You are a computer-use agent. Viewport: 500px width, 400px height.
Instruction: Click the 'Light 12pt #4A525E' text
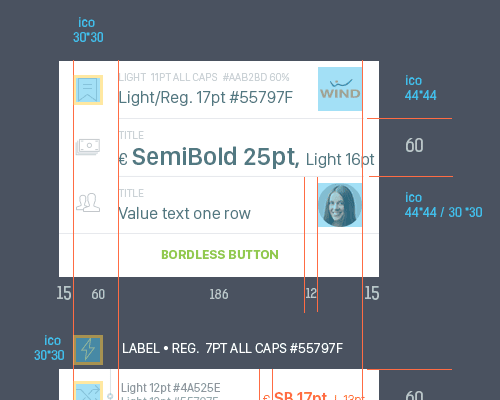[x=171, y=388]
